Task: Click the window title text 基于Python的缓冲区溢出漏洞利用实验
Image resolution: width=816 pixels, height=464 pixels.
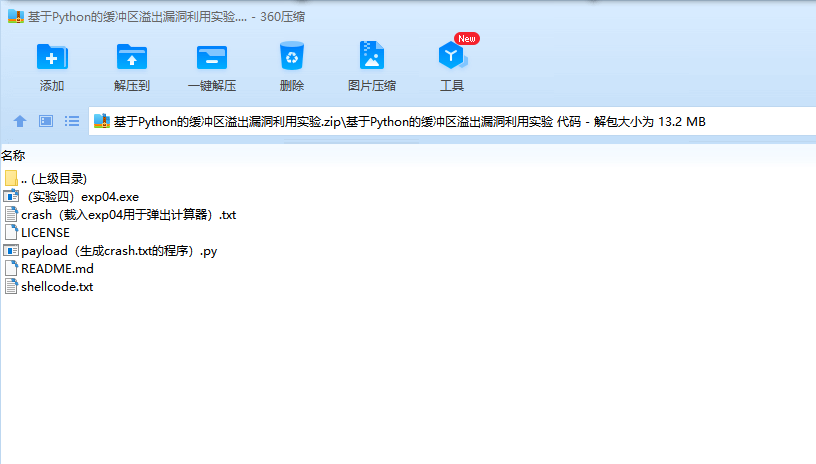Action: point(137,17)
